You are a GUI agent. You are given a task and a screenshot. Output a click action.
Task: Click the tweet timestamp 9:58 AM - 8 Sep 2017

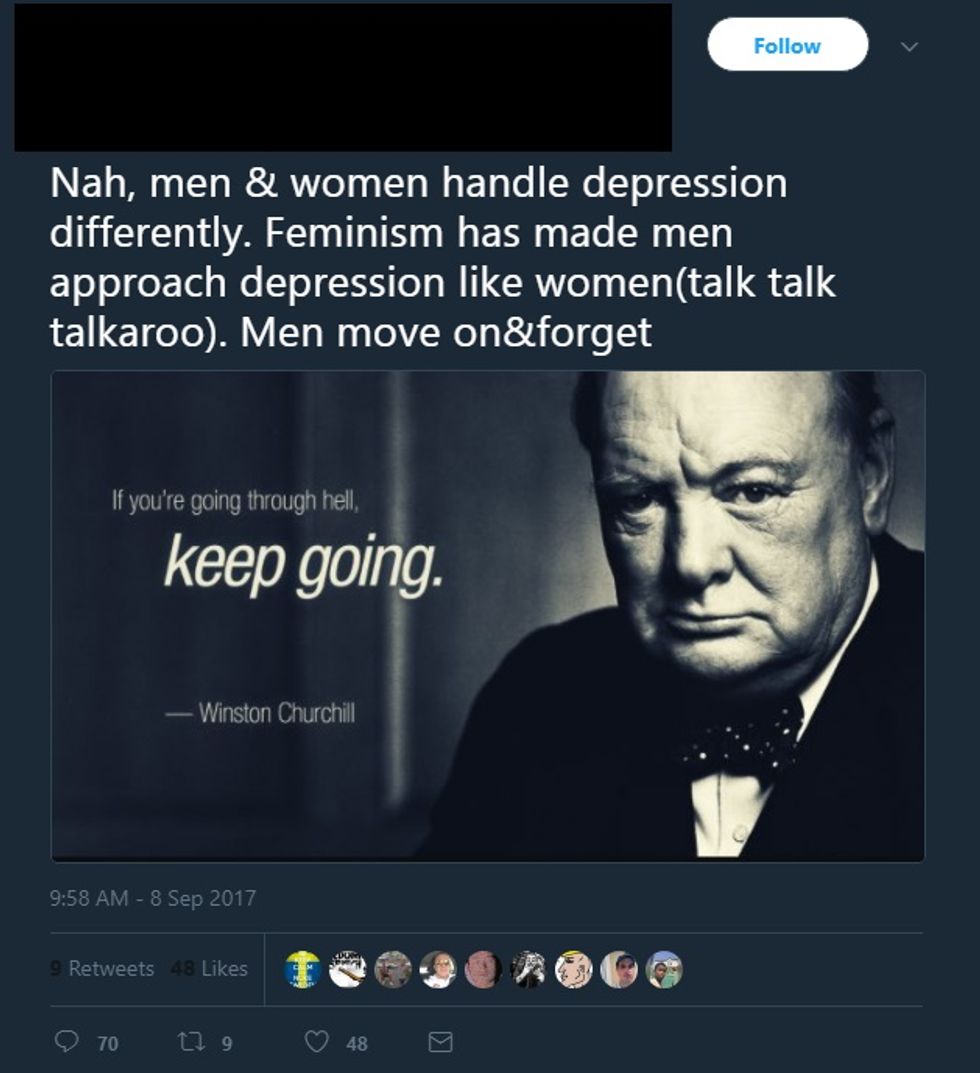pyautogui.click(x=153, y=898)
